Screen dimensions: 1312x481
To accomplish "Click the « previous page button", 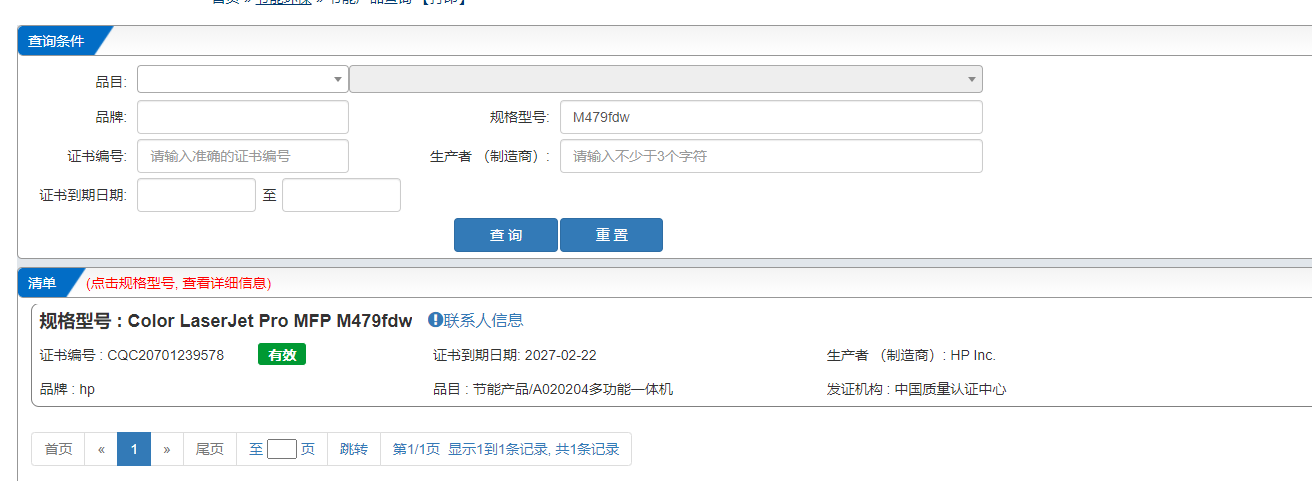I will (x=101, y=449).
